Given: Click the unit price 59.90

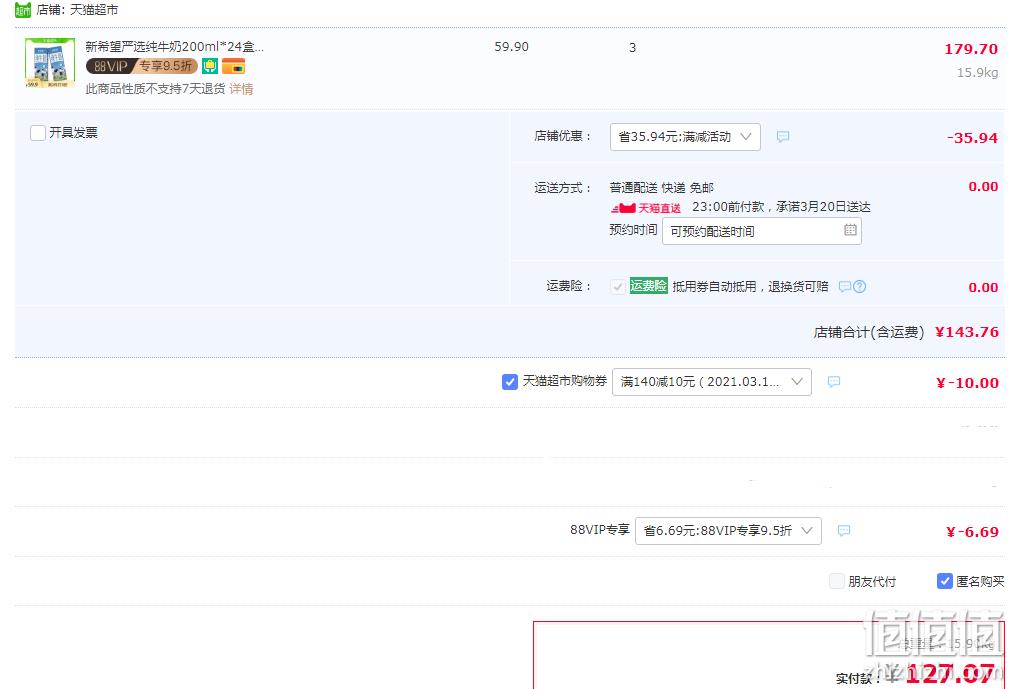Looking at the screenshot, I should (x=512, y=47).
